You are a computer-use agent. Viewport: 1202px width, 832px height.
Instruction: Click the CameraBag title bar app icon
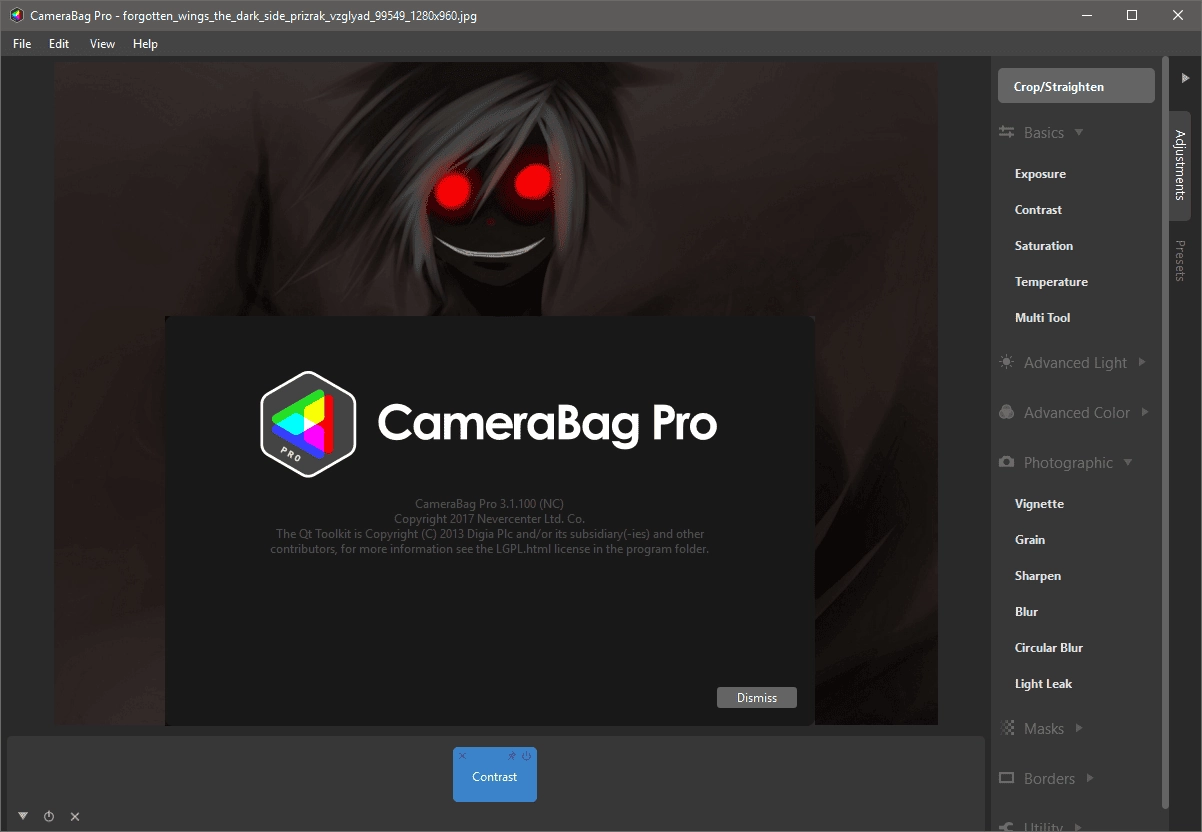pyautogui.click(x=17, y=15)
